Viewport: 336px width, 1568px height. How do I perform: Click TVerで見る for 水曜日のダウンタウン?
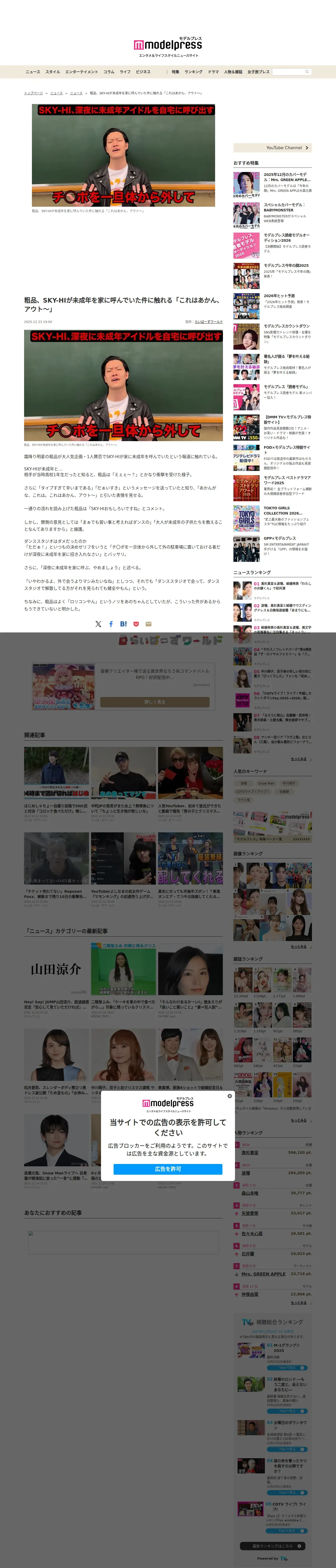pyautogui.click(x=287, y=1449)
